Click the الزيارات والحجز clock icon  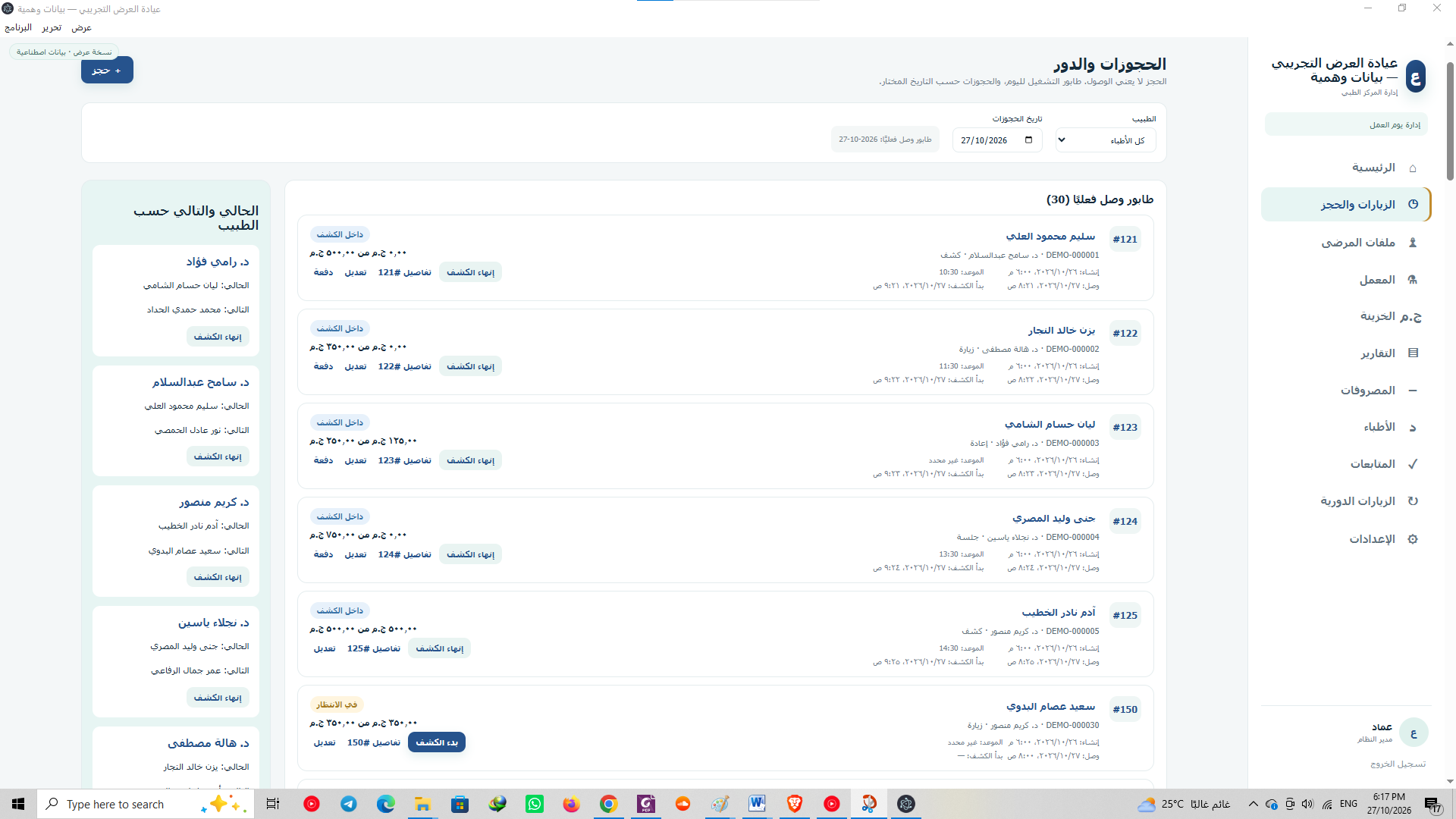(1413, 205)
